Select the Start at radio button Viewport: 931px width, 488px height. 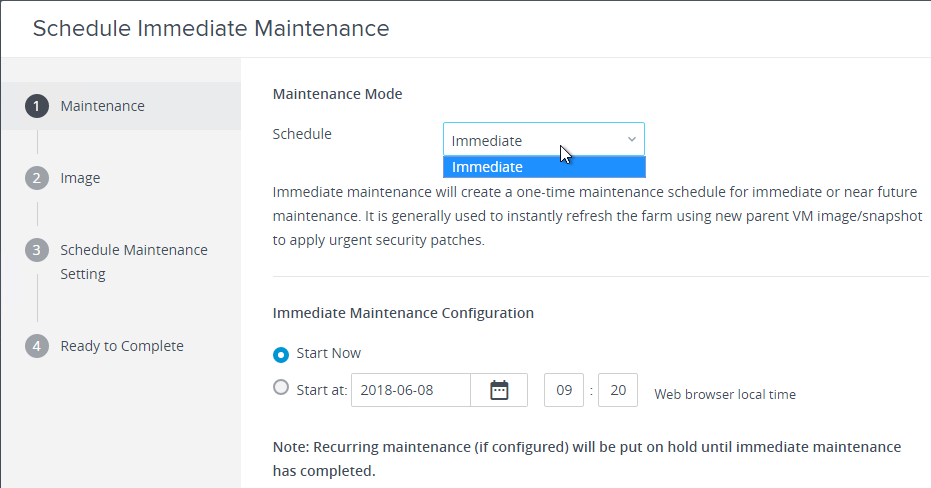[281, 388]
